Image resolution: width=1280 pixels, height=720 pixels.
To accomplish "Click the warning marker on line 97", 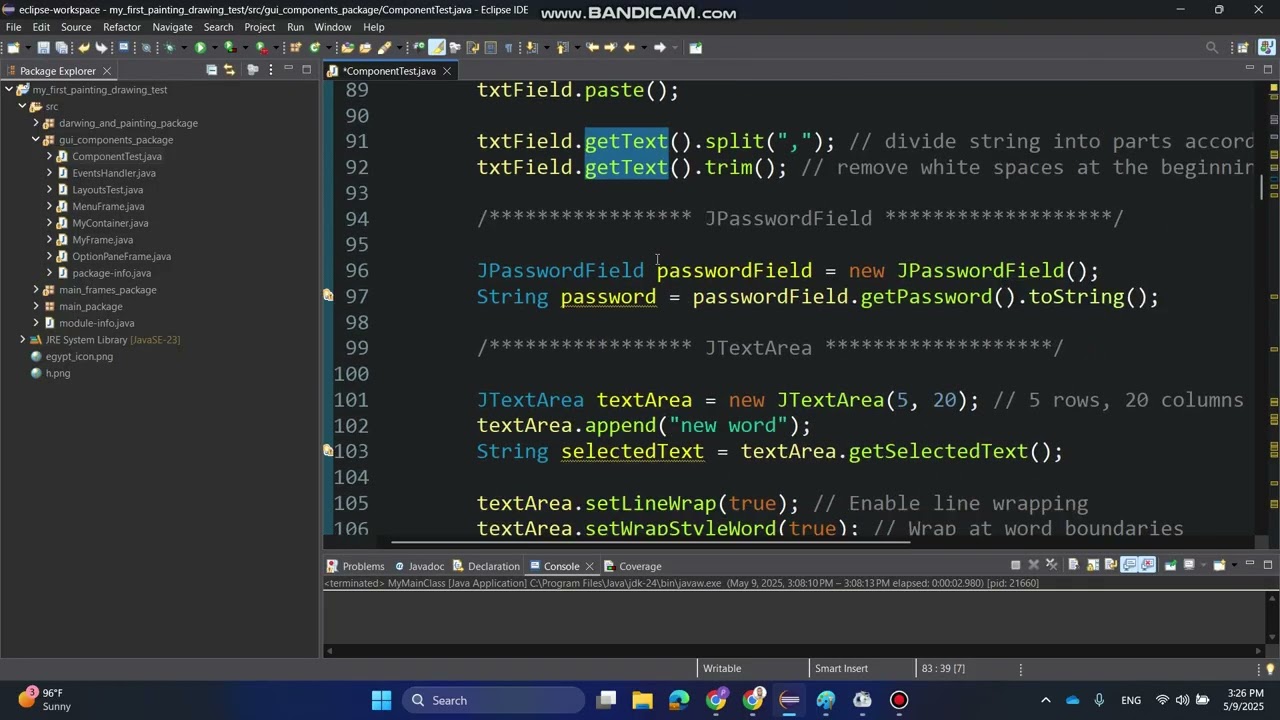I will click(328, 296).
